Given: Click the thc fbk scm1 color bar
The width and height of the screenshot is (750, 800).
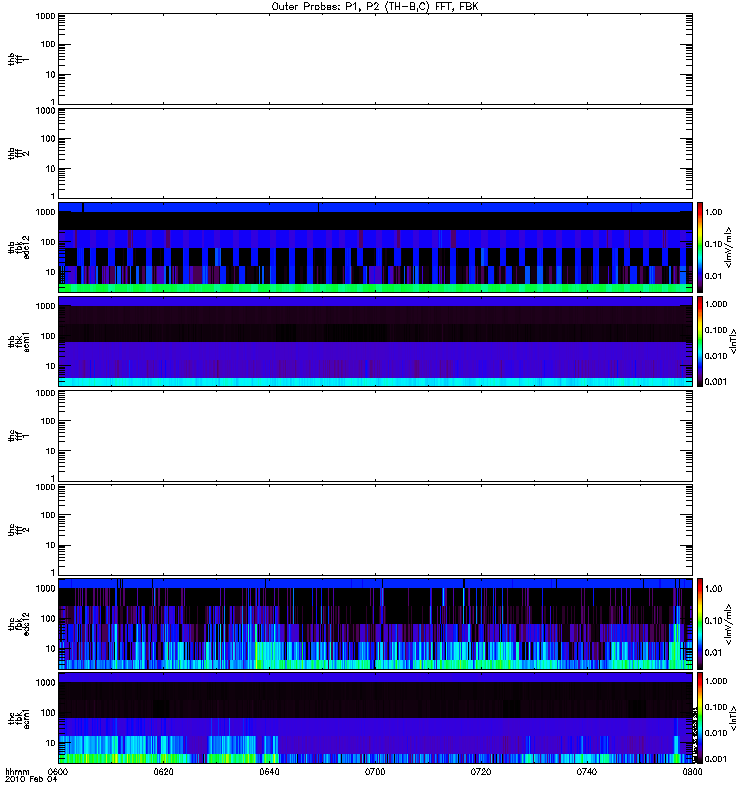Looking at the screenshot, I should [699, 718].
